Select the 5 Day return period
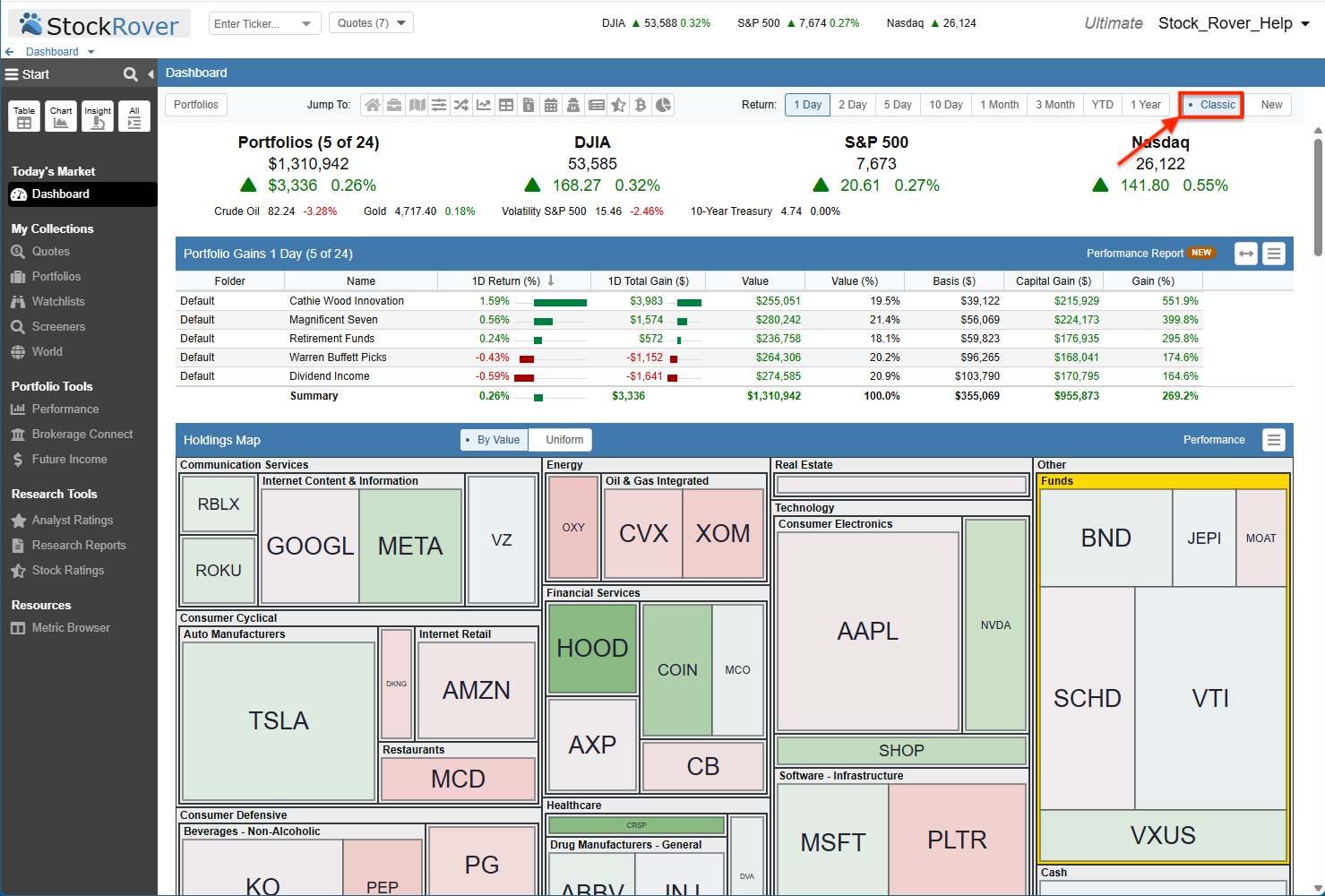 [898, 105]
